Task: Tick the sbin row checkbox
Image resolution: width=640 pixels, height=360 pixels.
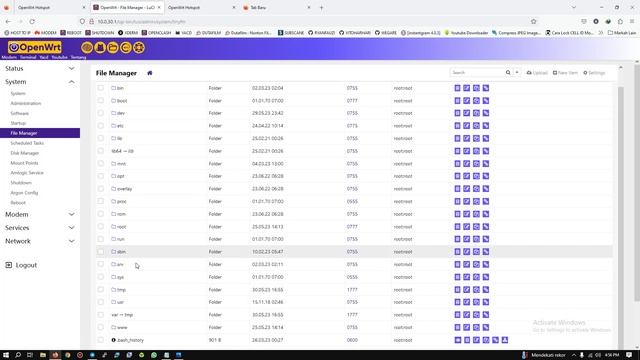Action: pyautogui.click(x=100, y=251)
